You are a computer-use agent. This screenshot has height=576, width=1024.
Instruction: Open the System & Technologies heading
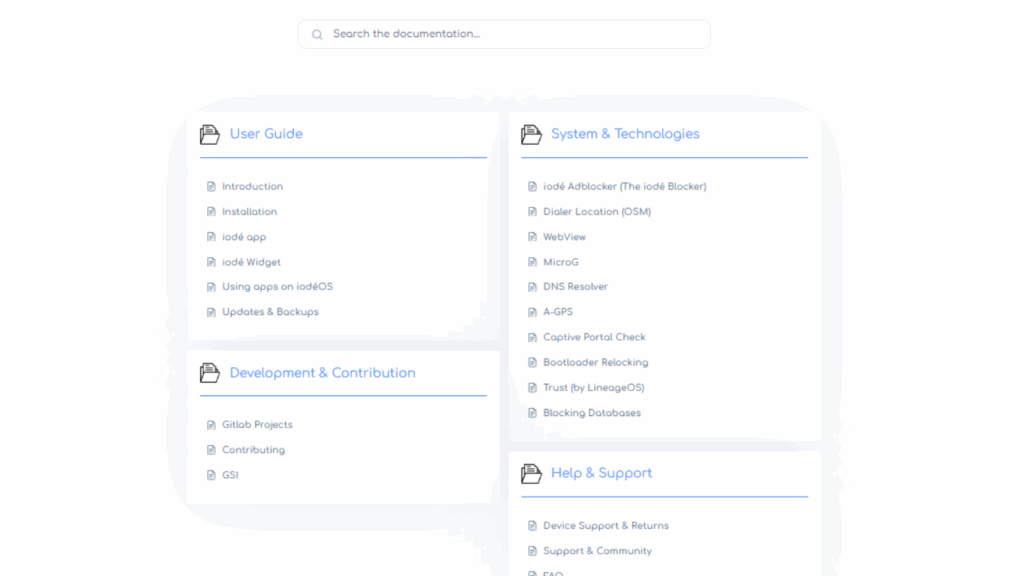tap(625, 134)
